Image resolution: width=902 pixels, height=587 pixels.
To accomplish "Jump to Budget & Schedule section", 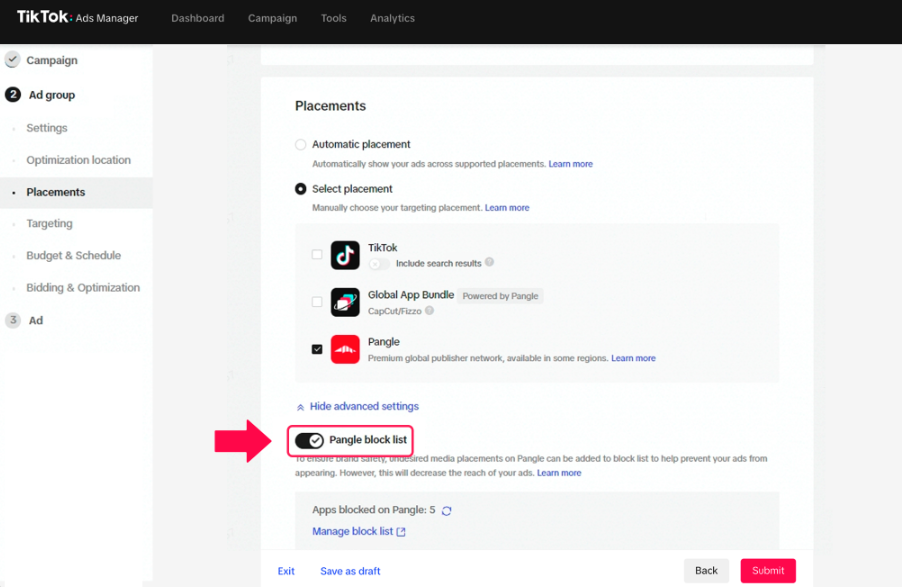I will (74, 256).
